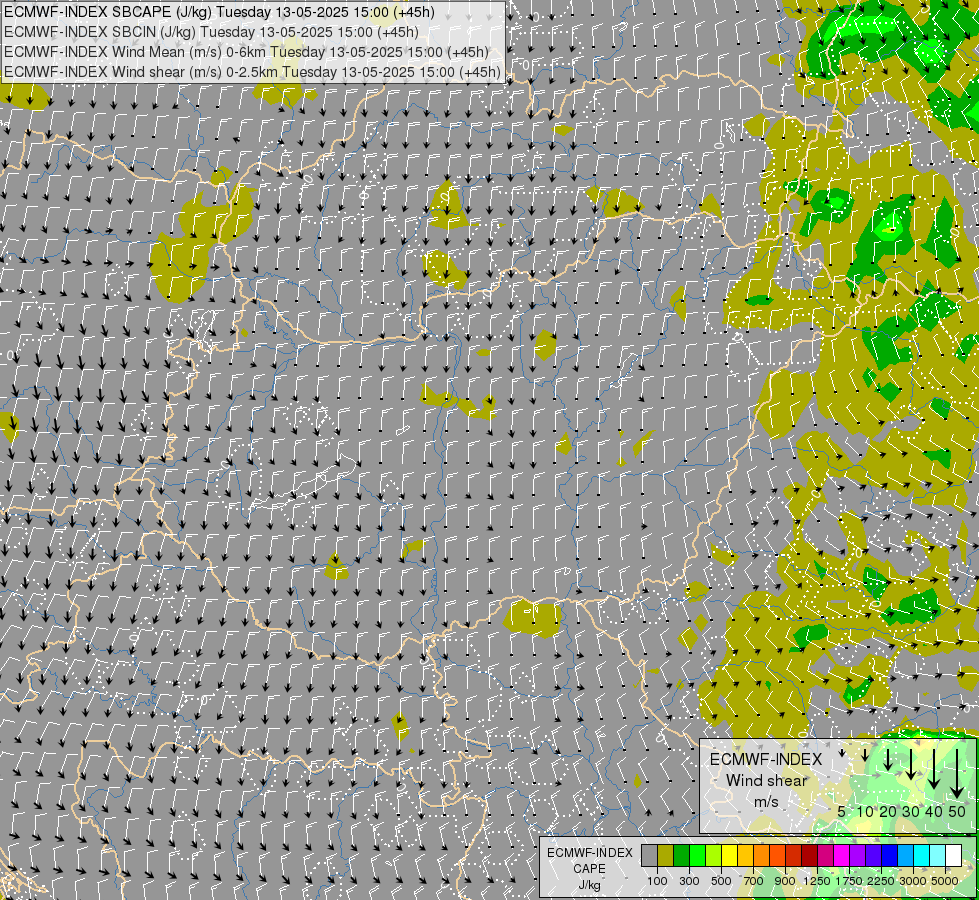
Task: Click the 10 m/s wind shear arrow
Action: 865,755
